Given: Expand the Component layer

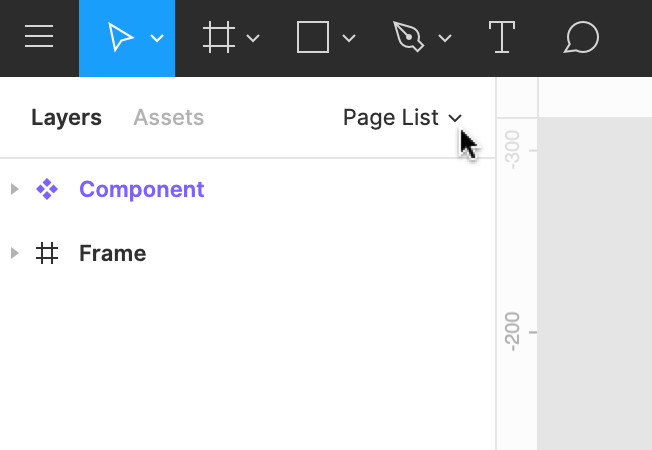Looking at the screenshot, I should tap(14, 189).
